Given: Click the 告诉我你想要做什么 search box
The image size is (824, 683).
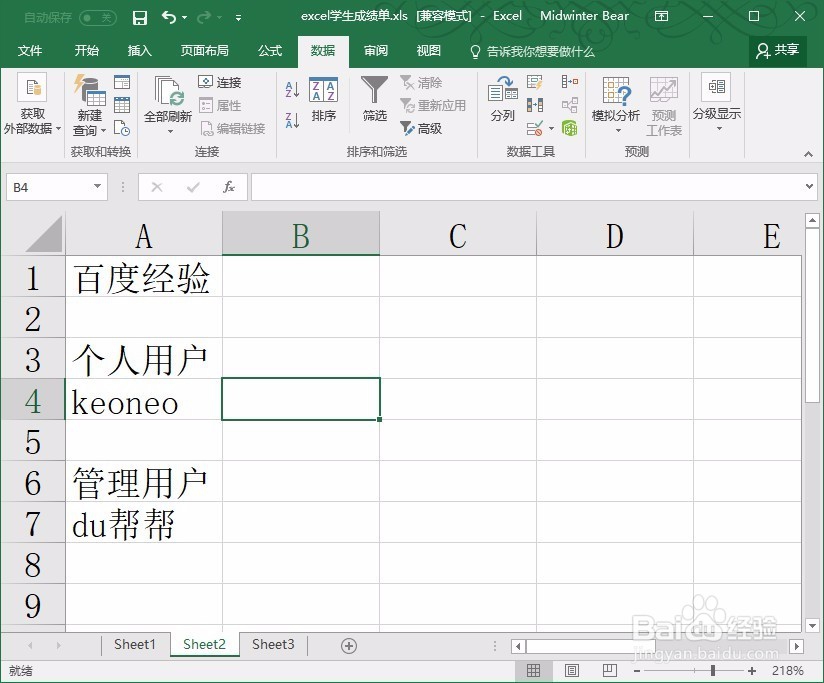Looking at the screenshot, I should coord(532,51).
